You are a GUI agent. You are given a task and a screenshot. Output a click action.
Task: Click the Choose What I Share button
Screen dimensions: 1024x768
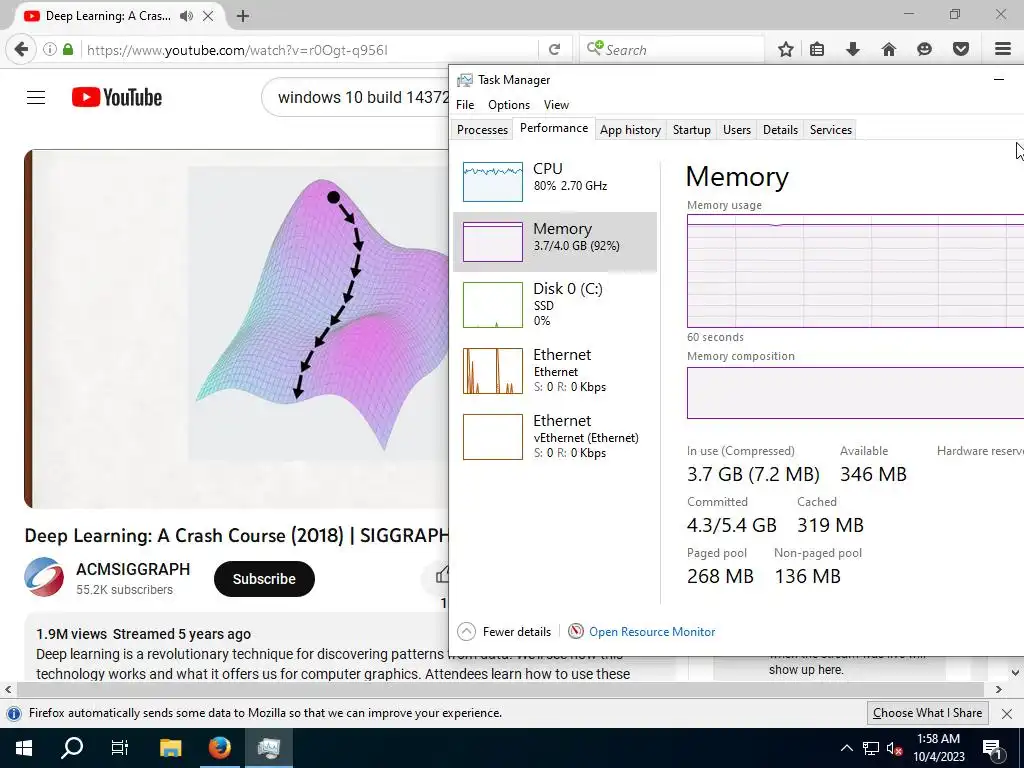pos(927,713)
